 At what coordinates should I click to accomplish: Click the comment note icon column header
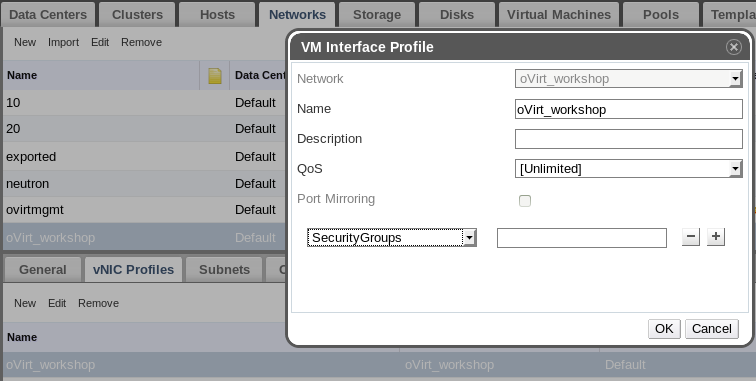[x=215, y=75]
